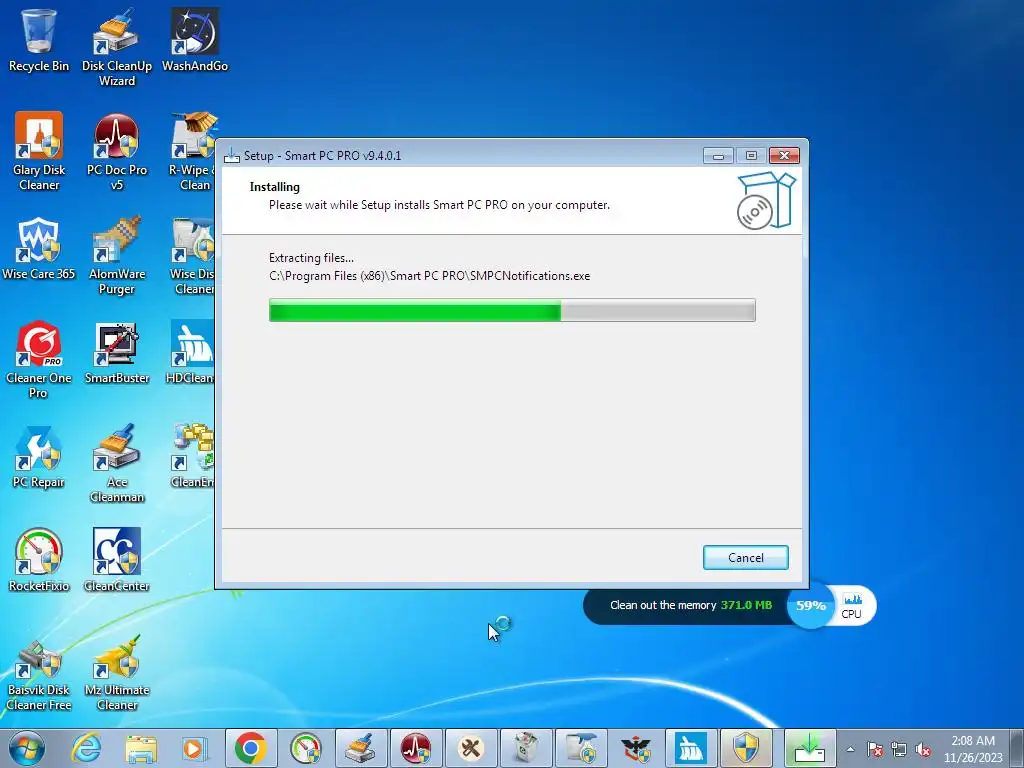Viewport: 1024px width, 768px height.
Task: Launch CleanCenter desktop icon
Action: 117,561
